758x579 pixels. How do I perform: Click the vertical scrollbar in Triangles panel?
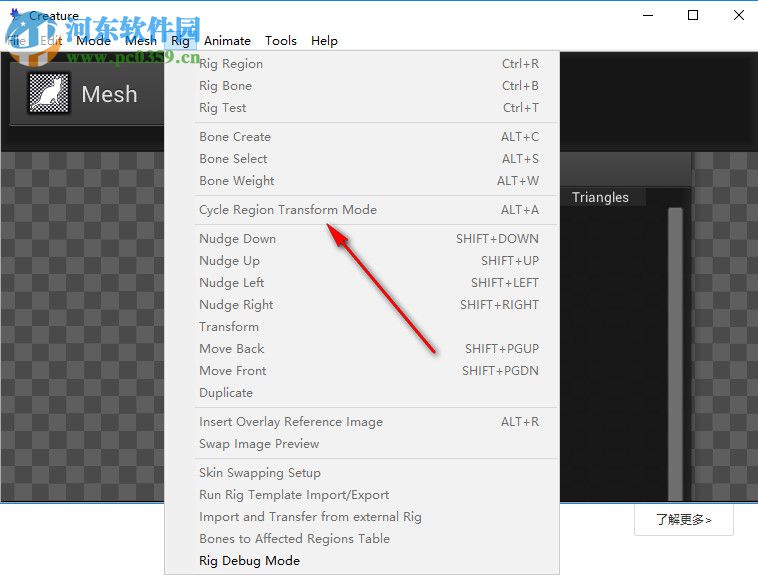point(675,354)
